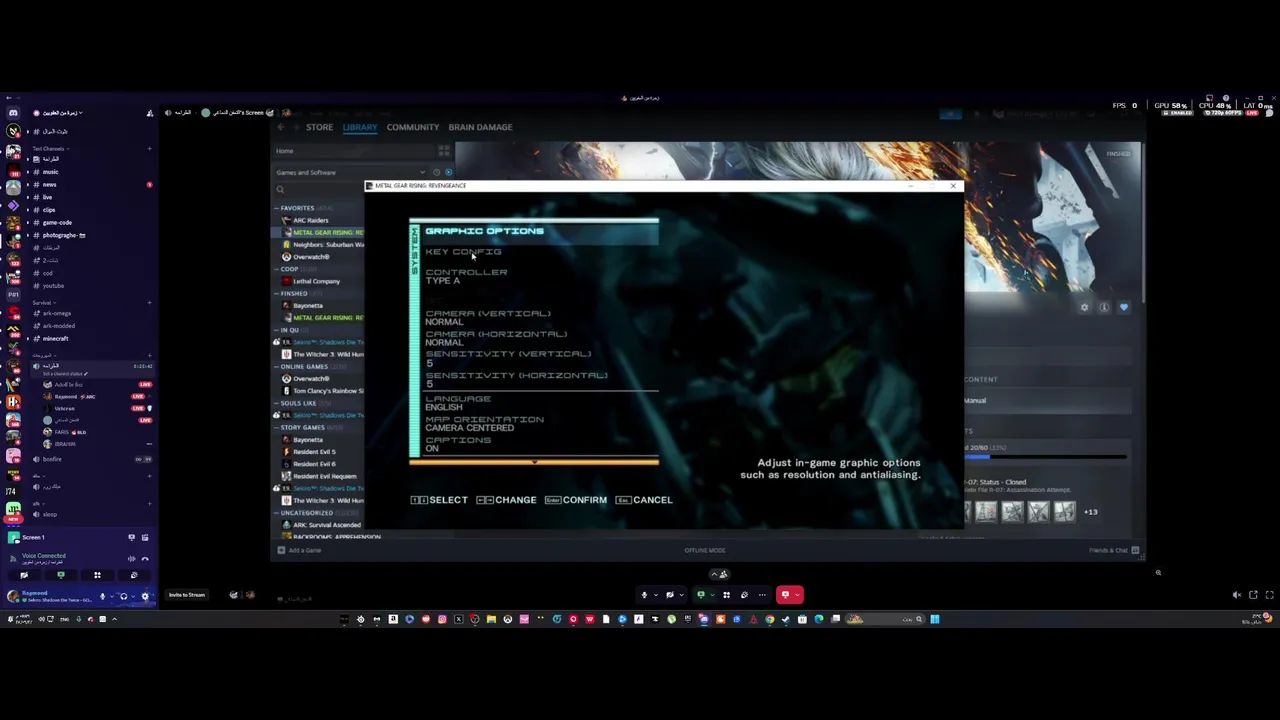1280x720 pixels.
Task: Open the Discord server name dropdown
Action: (62, 113)
